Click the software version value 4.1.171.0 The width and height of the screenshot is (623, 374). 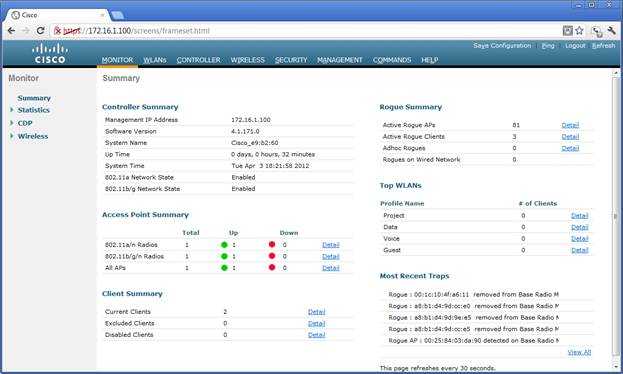(x=245, y=131)
